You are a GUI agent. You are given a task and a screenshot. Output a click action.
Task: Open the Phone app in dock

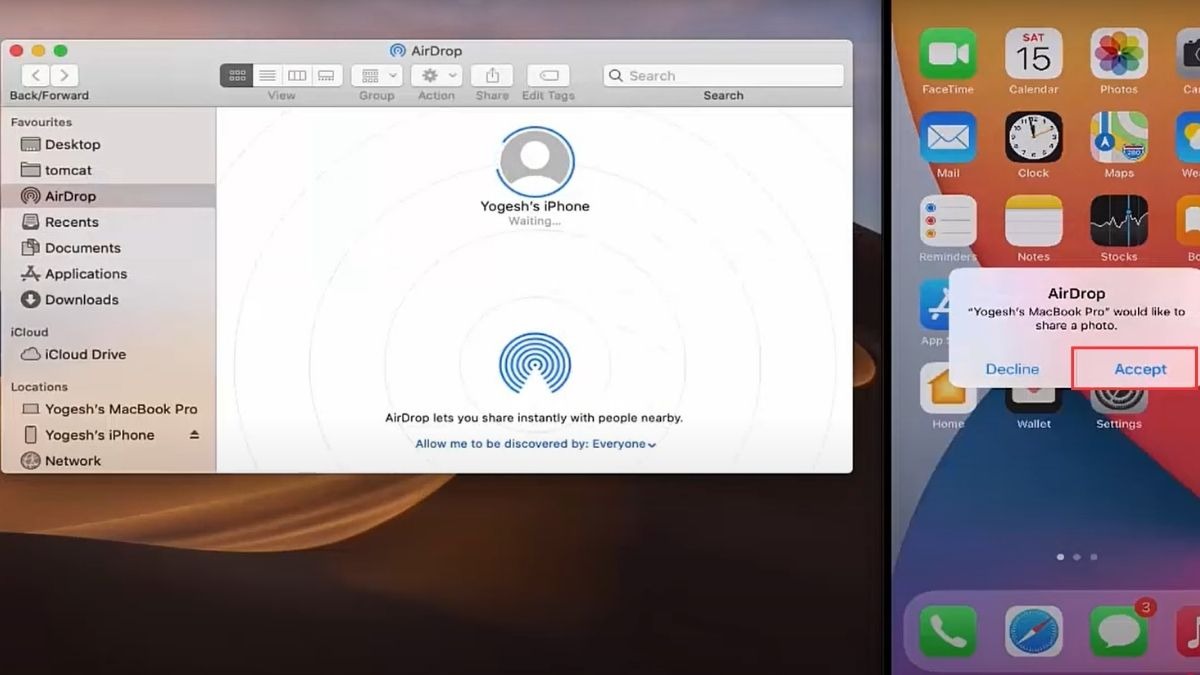[x=947, y=632]
